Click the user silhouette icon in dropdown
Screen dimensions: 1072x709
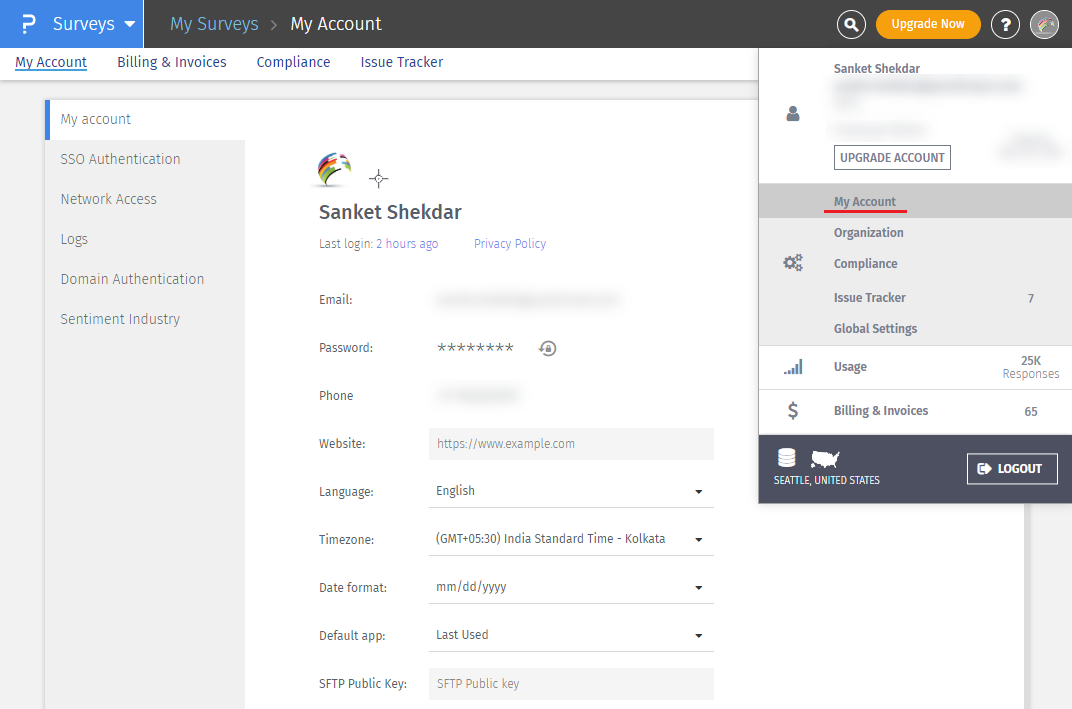pos(792,113)
